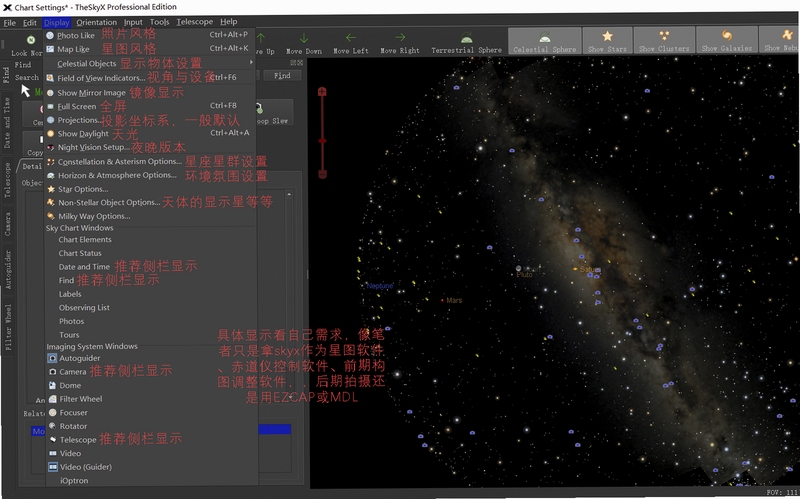
Task: Open Camera side tab
Action: click(x=7, y=224)
